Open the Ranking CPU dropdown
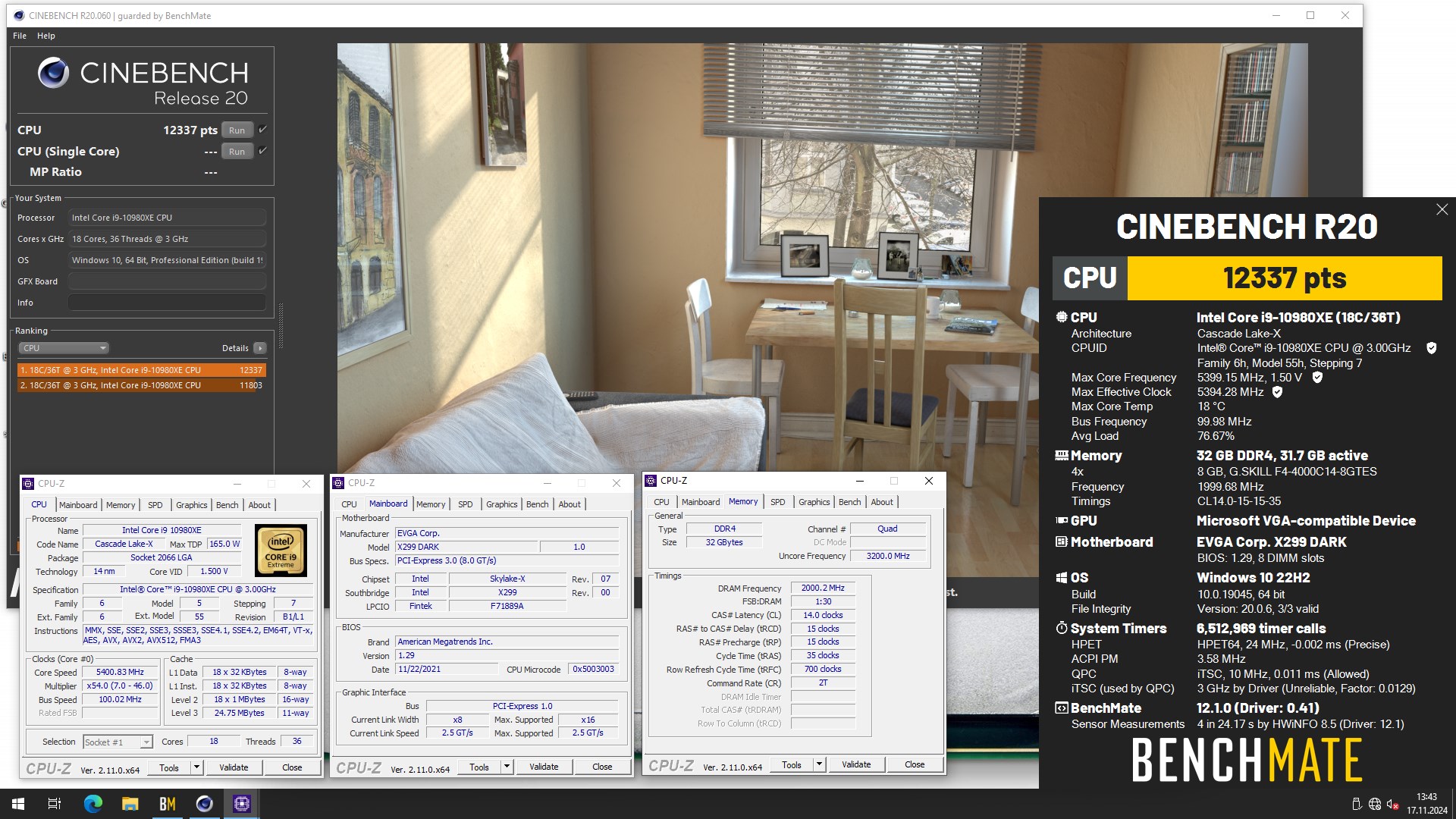 (x=64, y=348)
